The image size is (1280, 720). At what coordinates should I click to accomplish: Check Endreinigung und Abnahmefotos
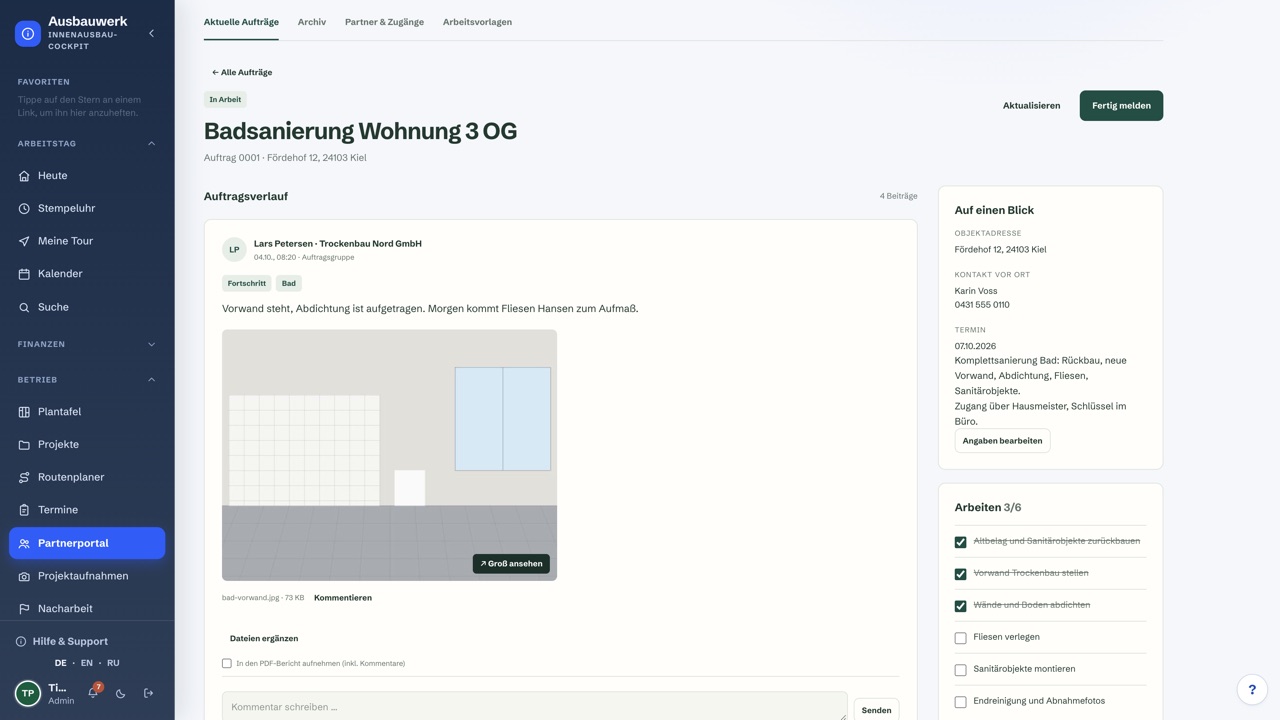[961, 702]
